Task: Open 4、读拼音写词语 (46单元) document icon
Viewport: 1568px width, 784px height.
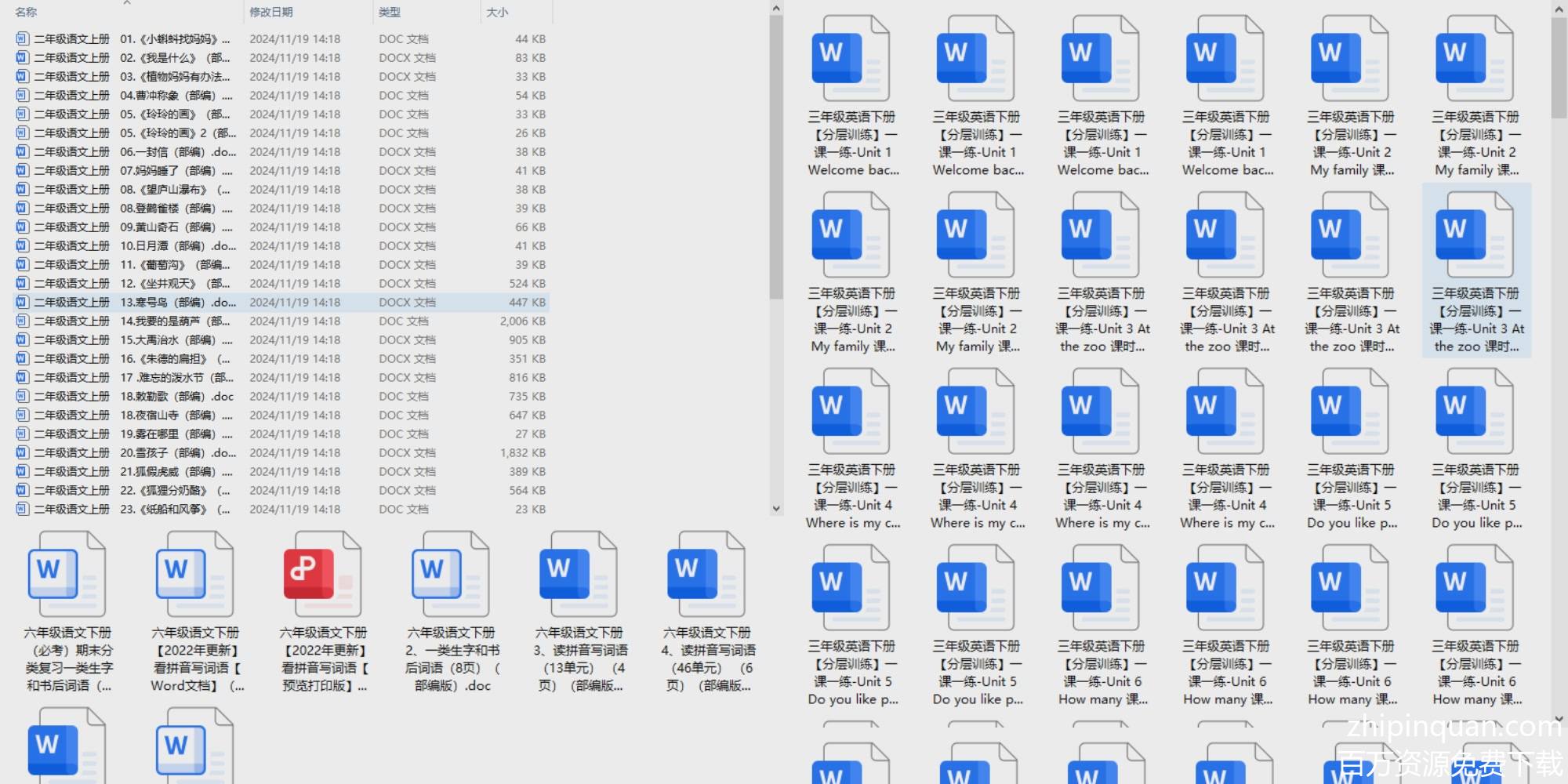Action: click(x=706, y=576)
